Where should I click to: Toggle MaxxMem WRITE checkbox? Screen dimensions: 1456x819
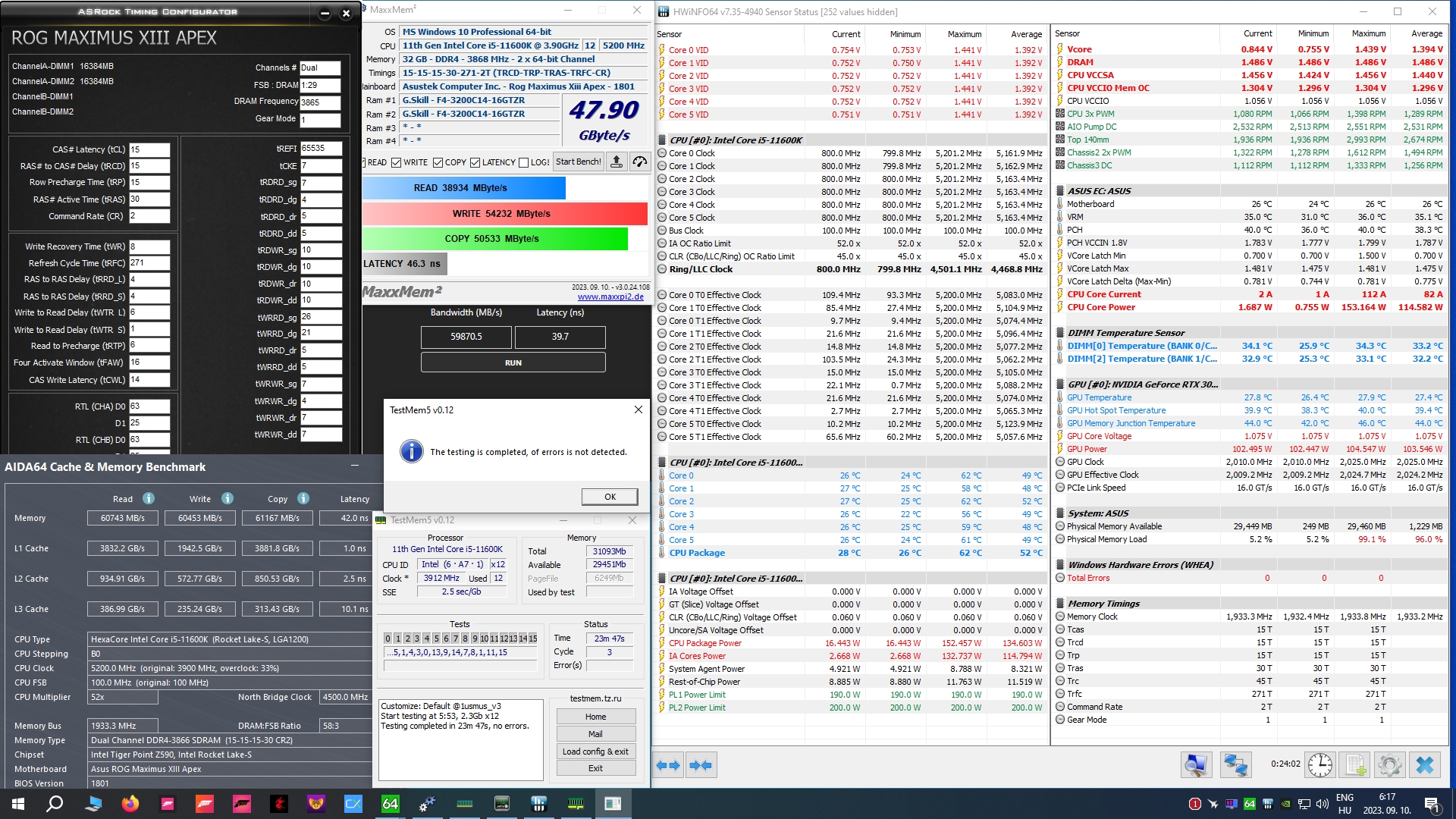click(x=396, y=162)
